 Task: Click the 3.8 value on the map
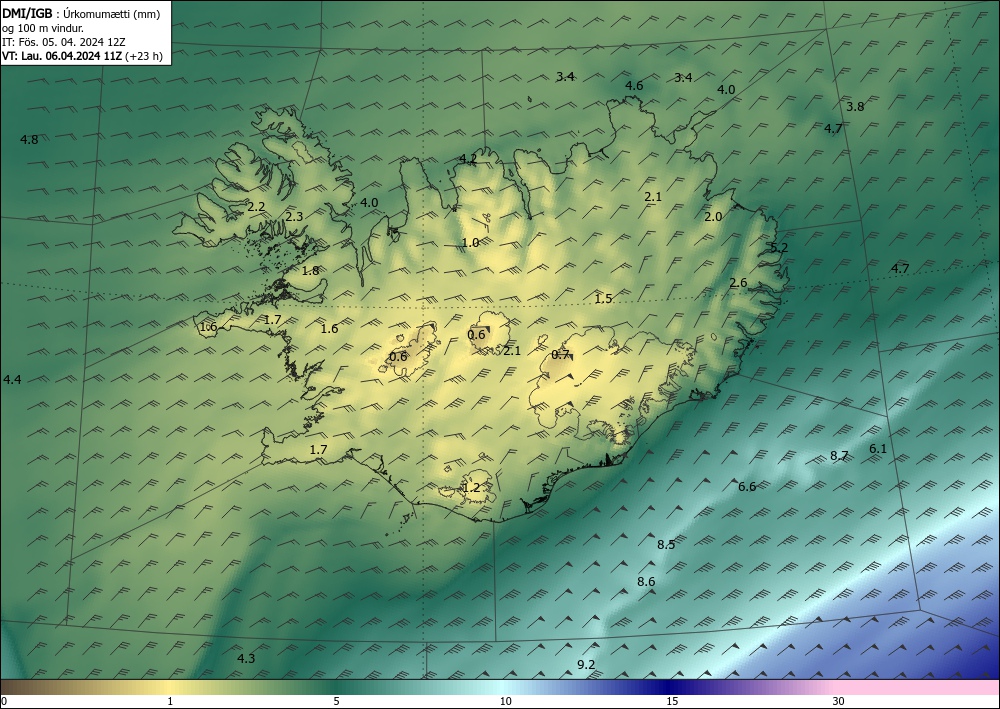(x=855, y=106)
